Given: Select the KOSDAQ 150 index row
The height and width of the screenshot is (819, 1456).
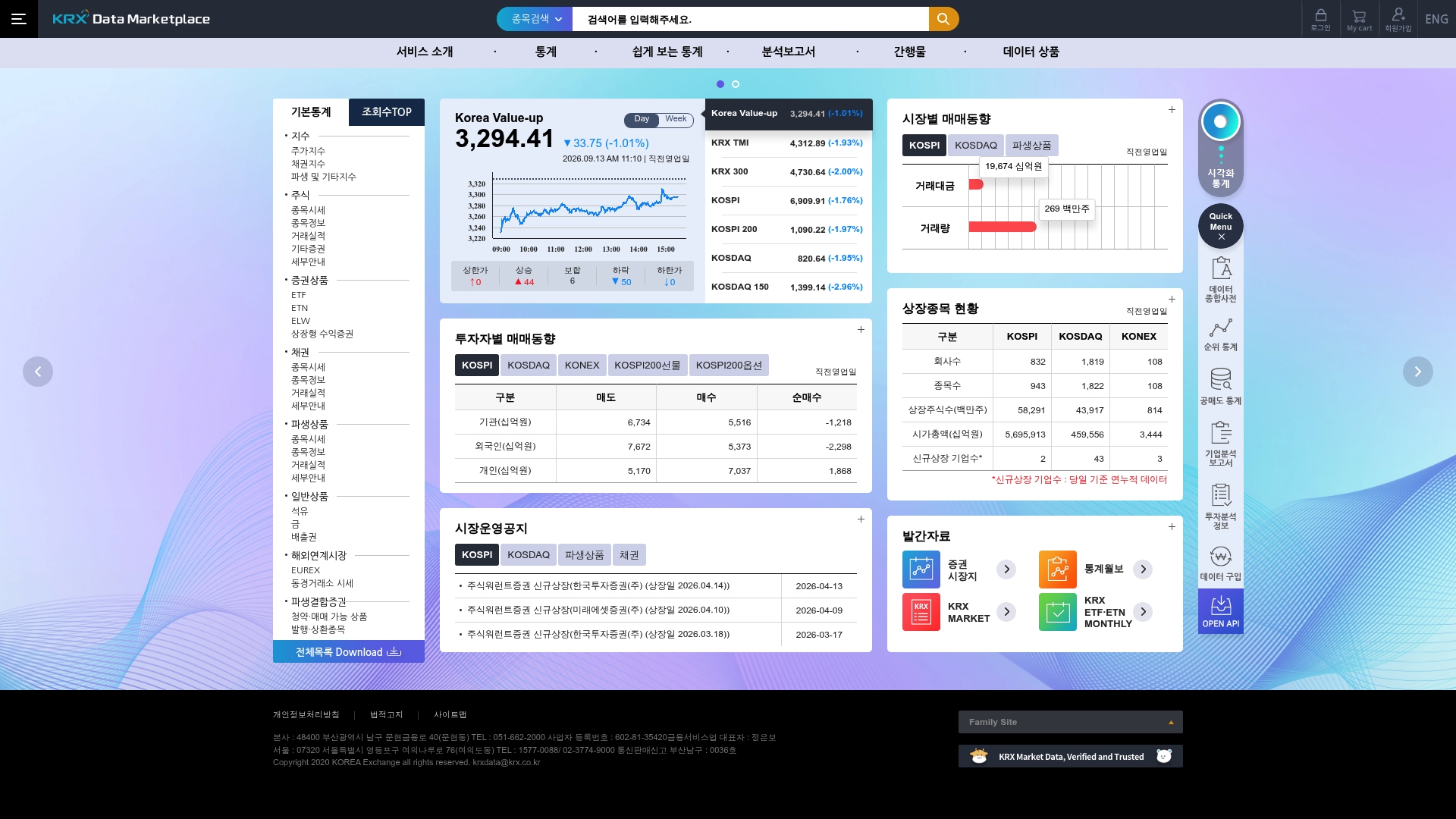Looking at the screenshot, I should 789,287.
